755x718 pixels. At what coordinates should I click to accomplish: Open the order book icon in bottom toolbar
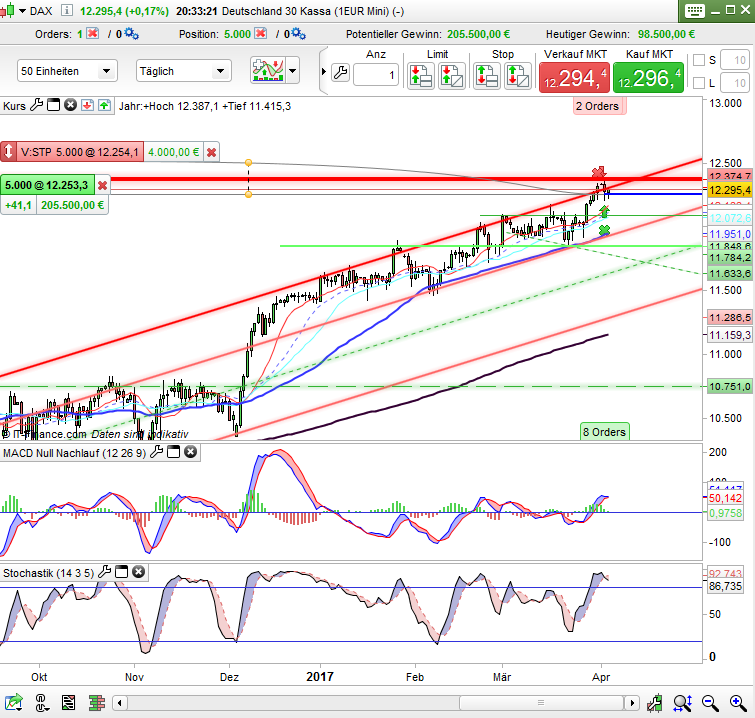[97, 703]
